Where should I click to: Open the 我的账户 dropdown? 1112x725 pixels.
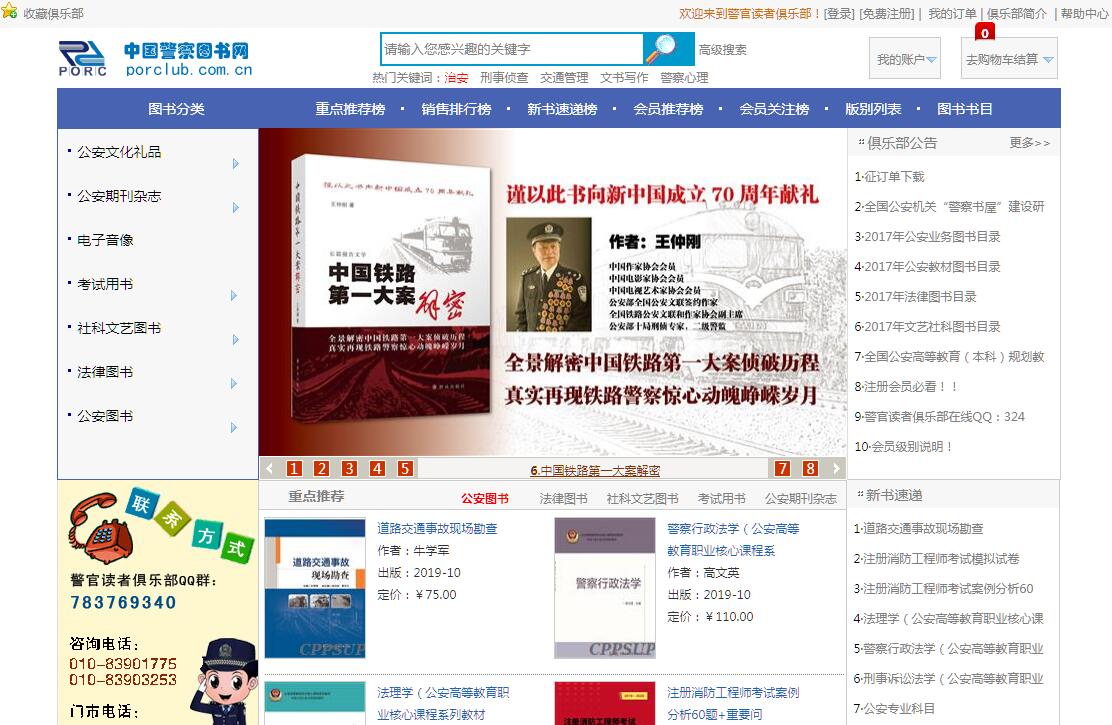pyautogui.click(x=906, y=60)
